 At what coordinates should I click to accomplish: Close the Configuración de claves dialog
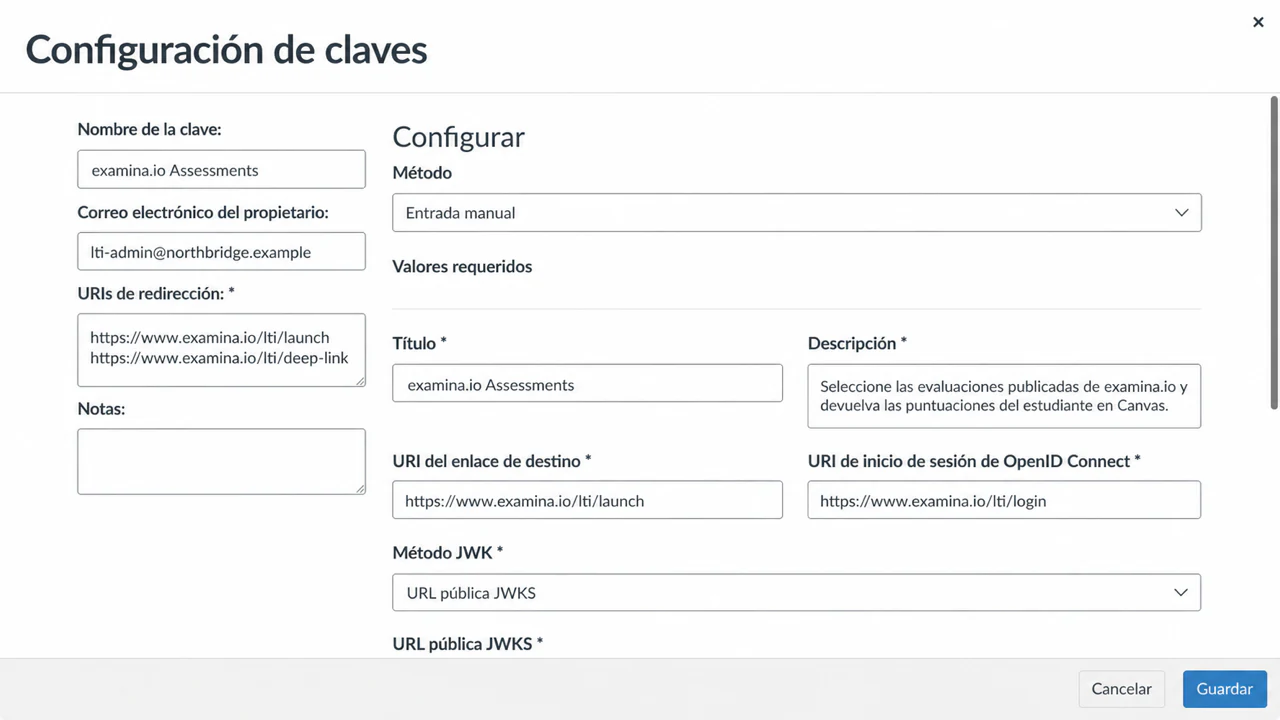[1258, 22]
